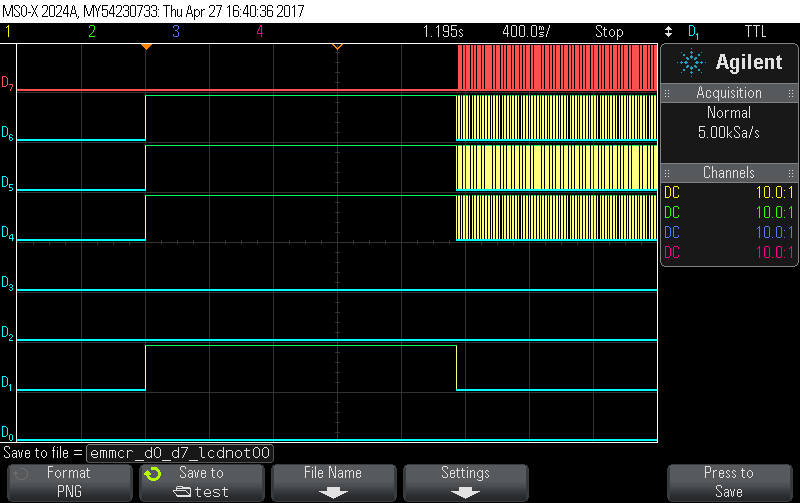Click the green rotate icon on Save to softkey
The image size is (800, 503).
pos(153,474)
